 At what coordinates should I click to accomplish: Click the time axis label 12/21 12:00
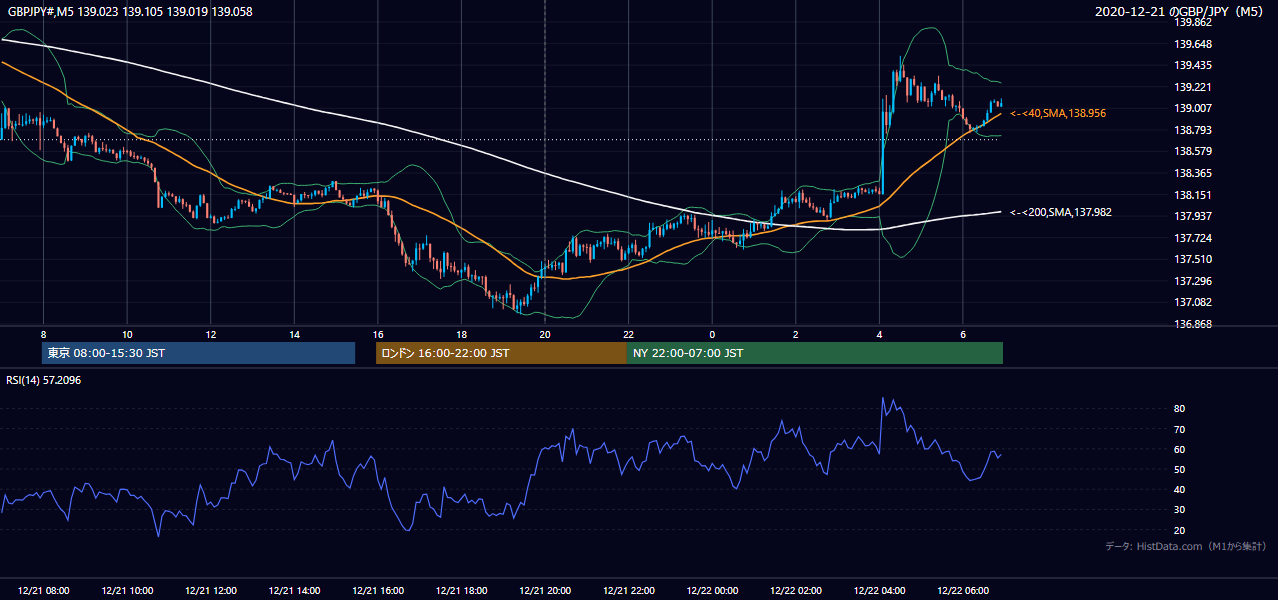[210, 591]
